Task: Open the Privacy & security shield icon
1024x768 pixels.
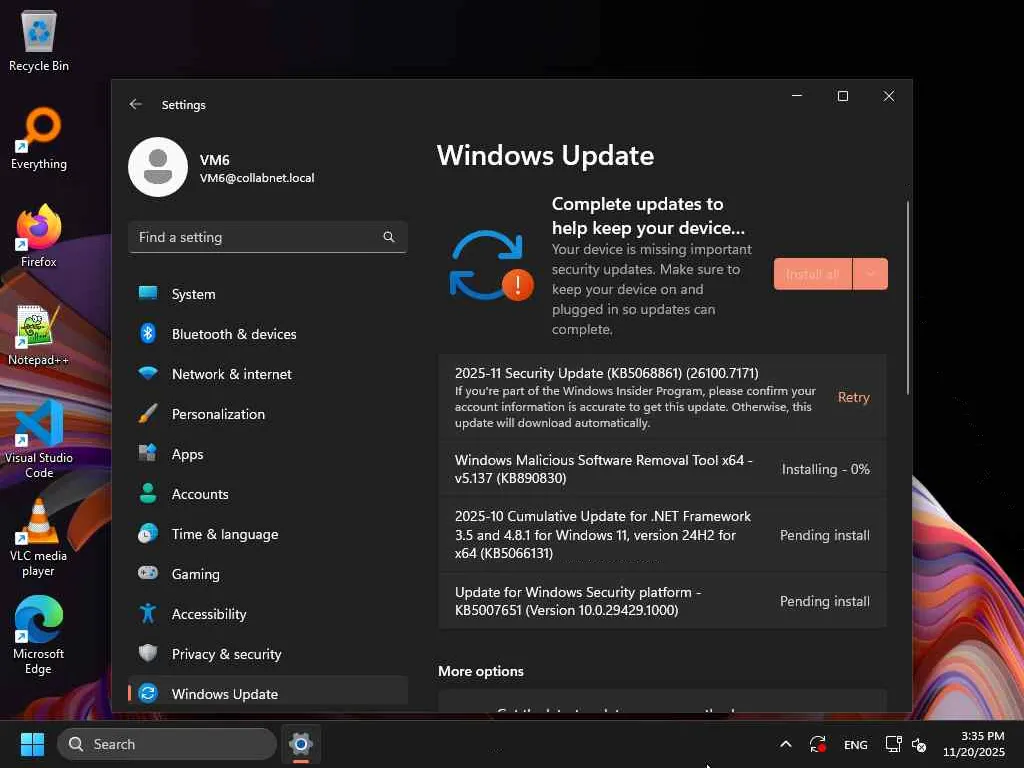Action: [148, 653]
